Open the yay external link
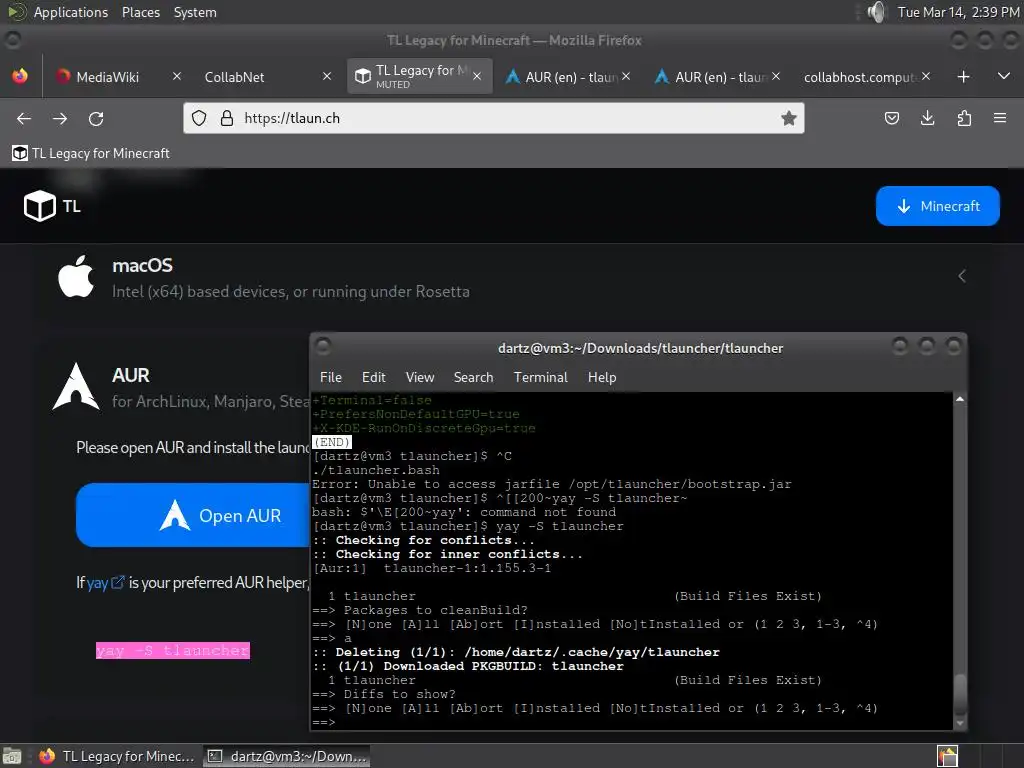The width and height of the screenshot is (1024, 768). point(105,583)
